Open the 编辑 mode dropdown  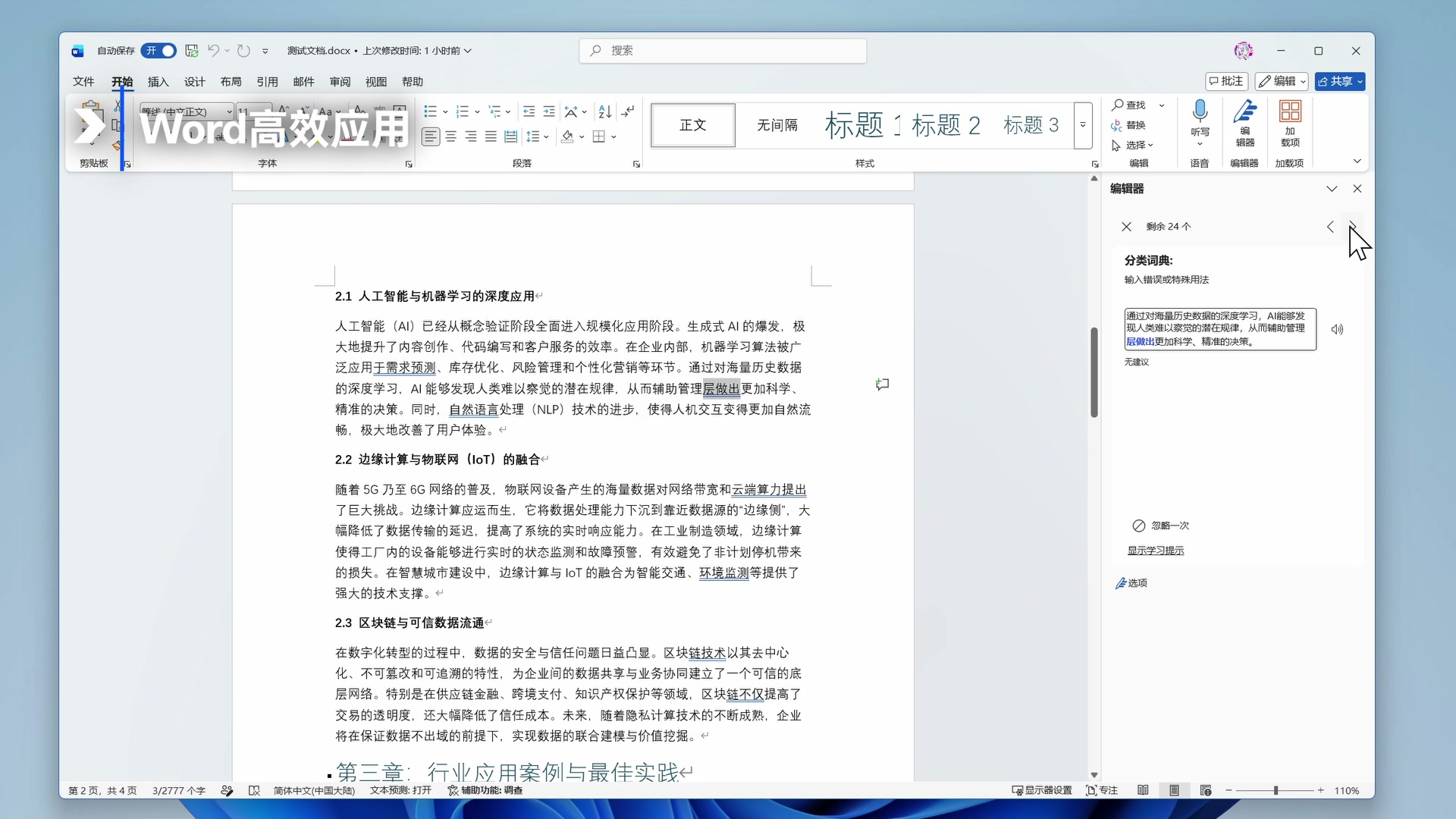pos(1282,81)
